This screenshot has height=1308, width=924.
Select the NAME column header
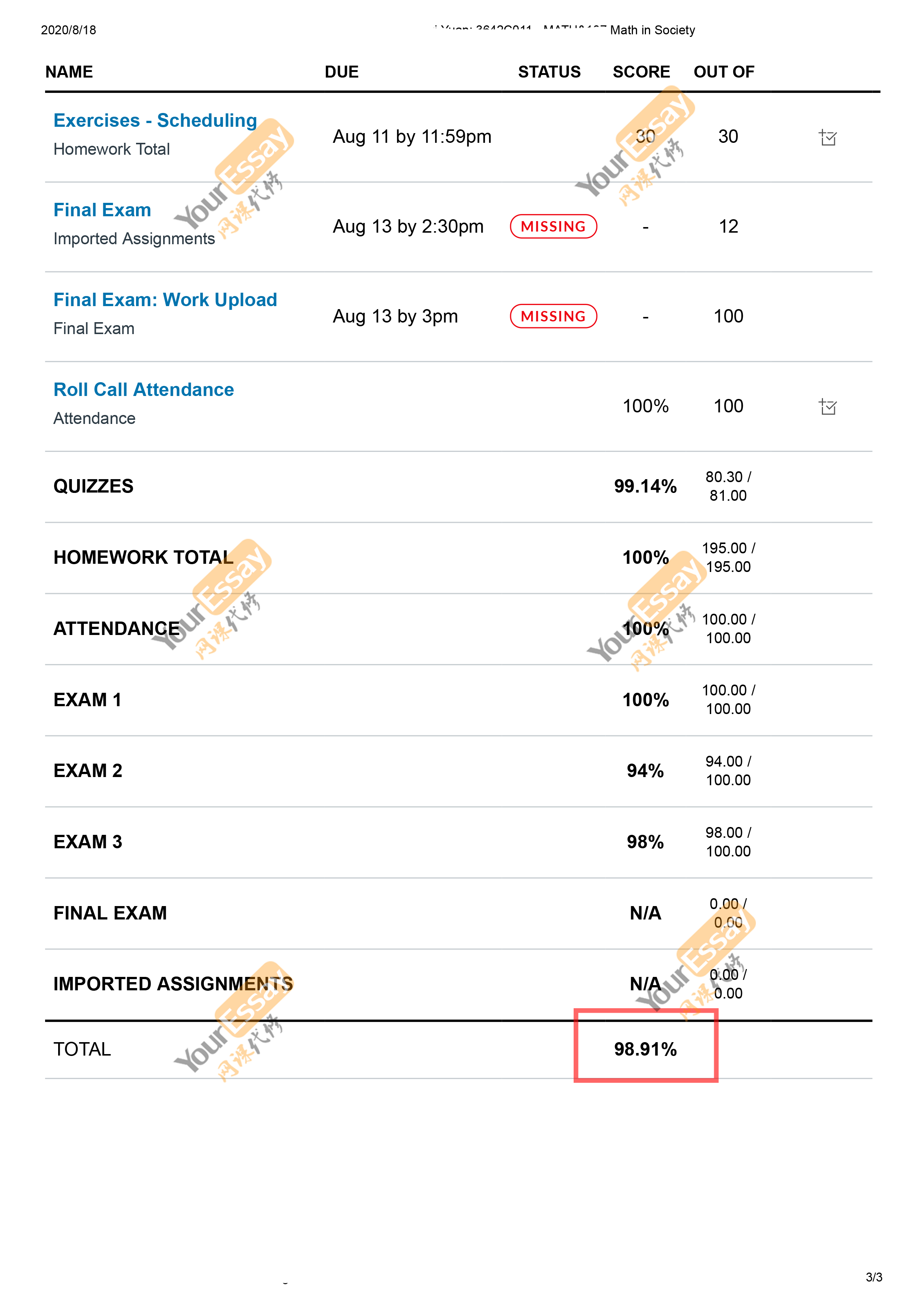(x=69, y=72)
